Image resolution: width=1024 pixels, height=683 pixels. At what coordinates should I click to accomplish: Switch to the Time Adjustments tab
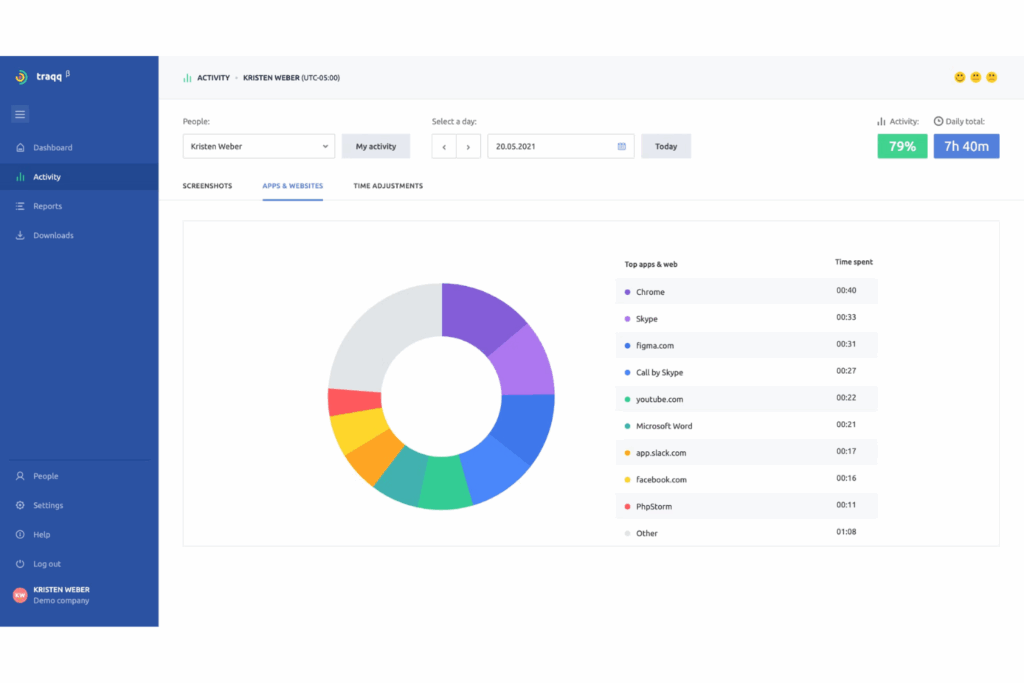388,186
